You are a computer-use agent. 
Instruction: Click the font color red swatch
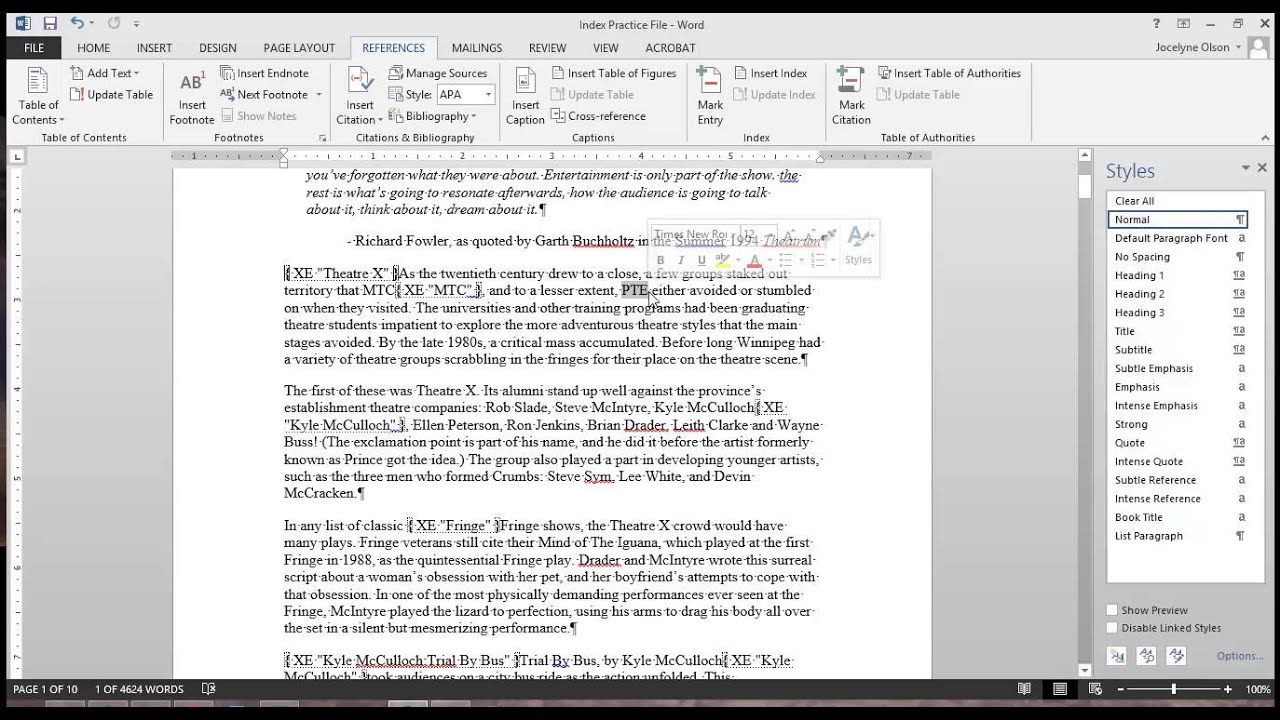coord(754,261)
